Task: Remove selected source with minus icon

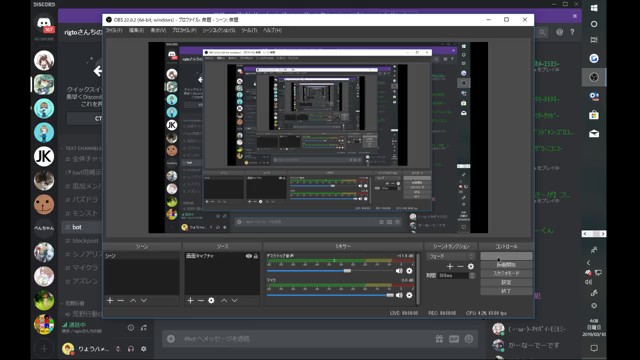Action: tap(201, 300)
